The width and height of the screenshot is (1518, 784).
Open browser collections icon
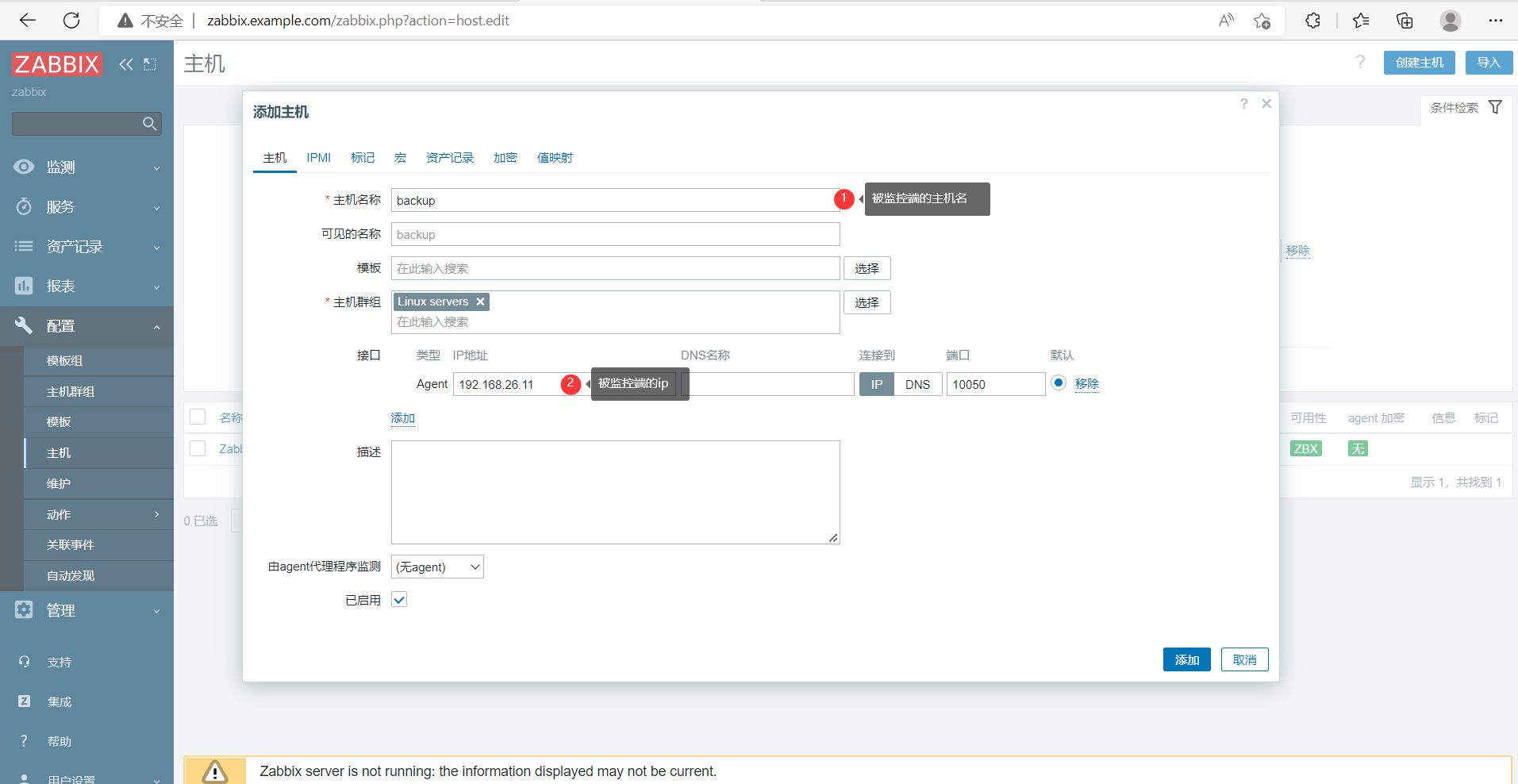(1405, 21)
